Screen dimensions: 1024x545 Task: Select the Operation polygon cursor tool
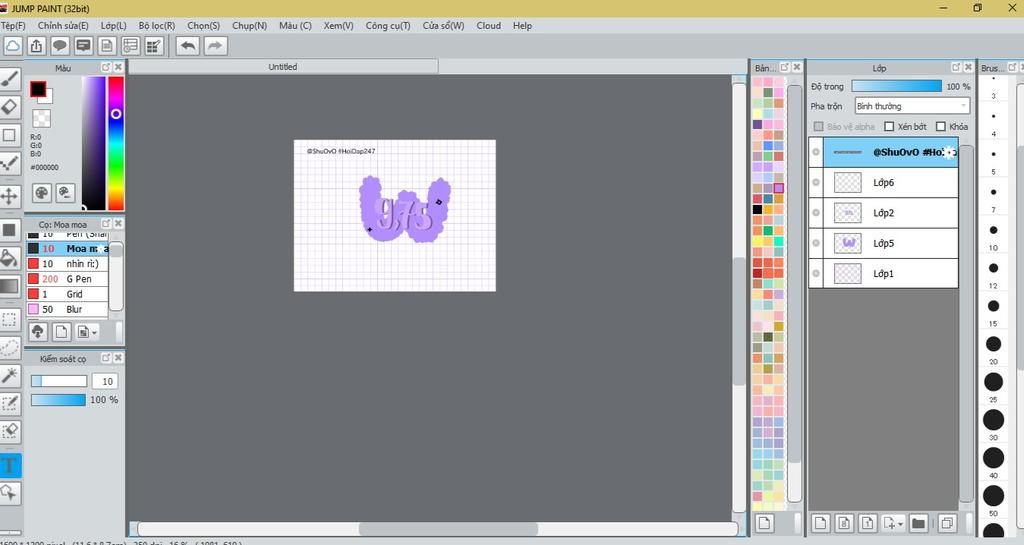coord(9,493)
